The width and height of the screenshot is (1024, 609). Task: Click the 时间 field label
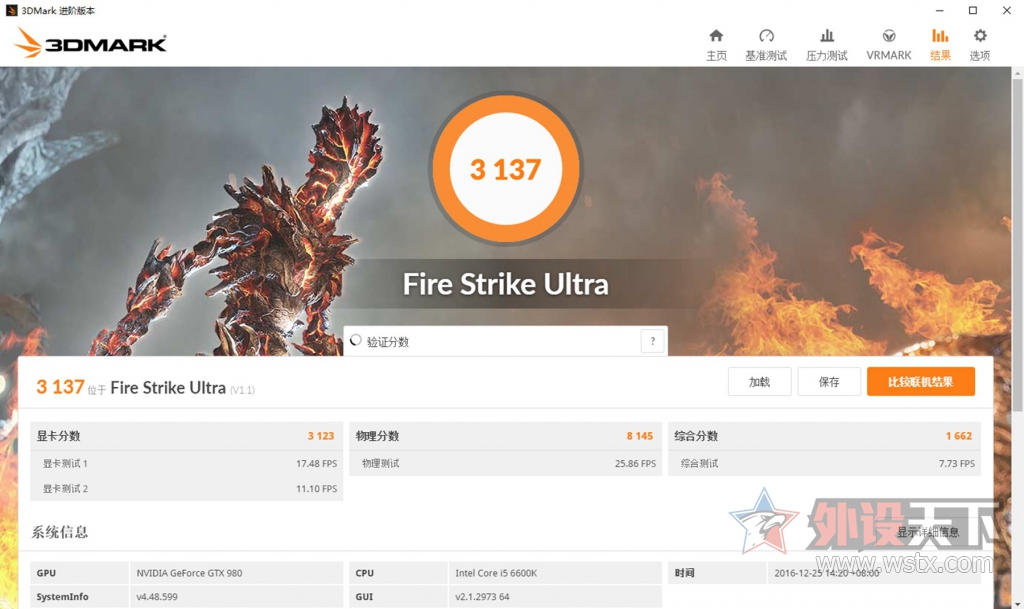(x=684, y=573)
